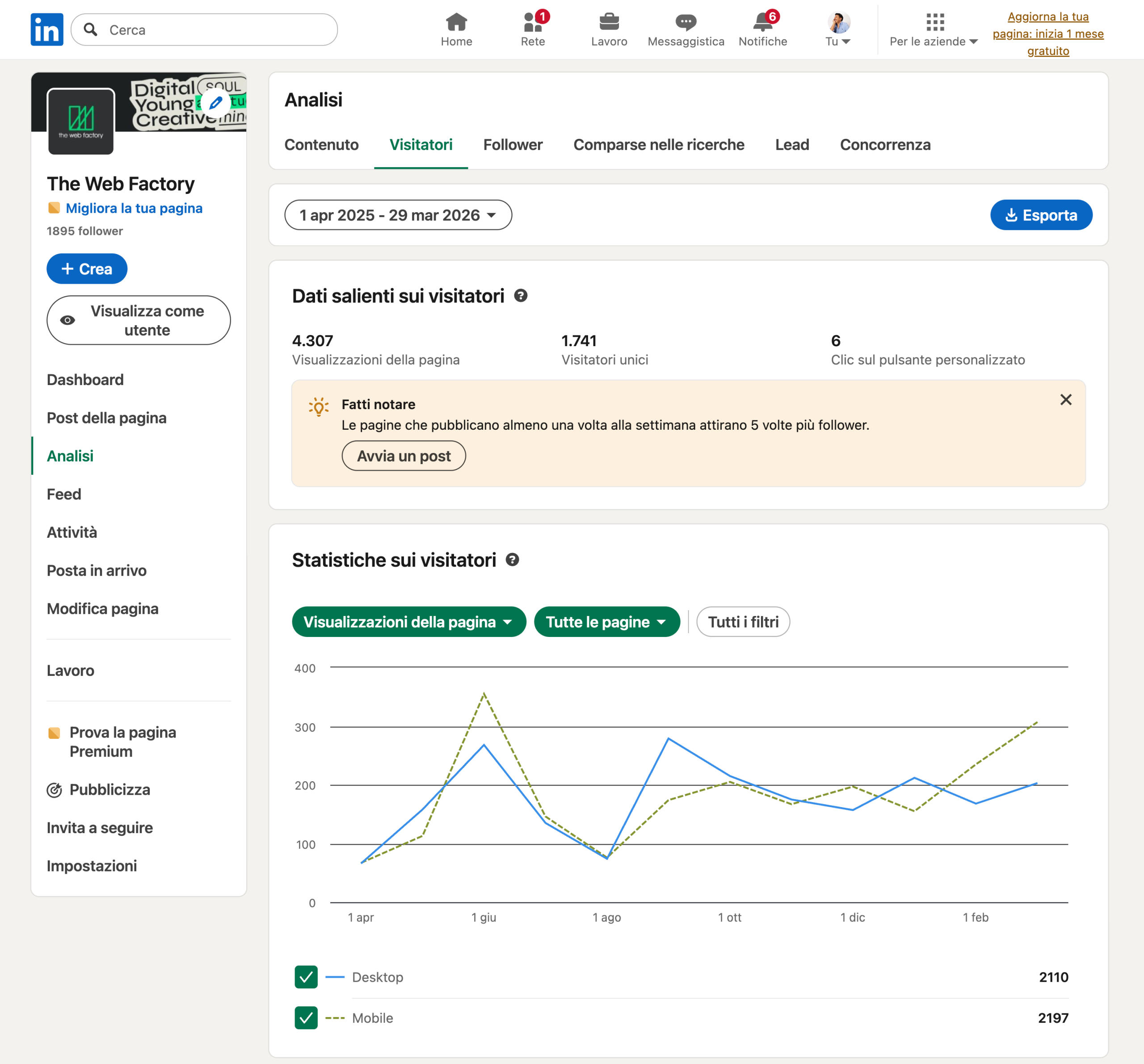Click the pencil edit cover icon
This screenshot has height=1064, width=1144.
click(x=216, y=104)
